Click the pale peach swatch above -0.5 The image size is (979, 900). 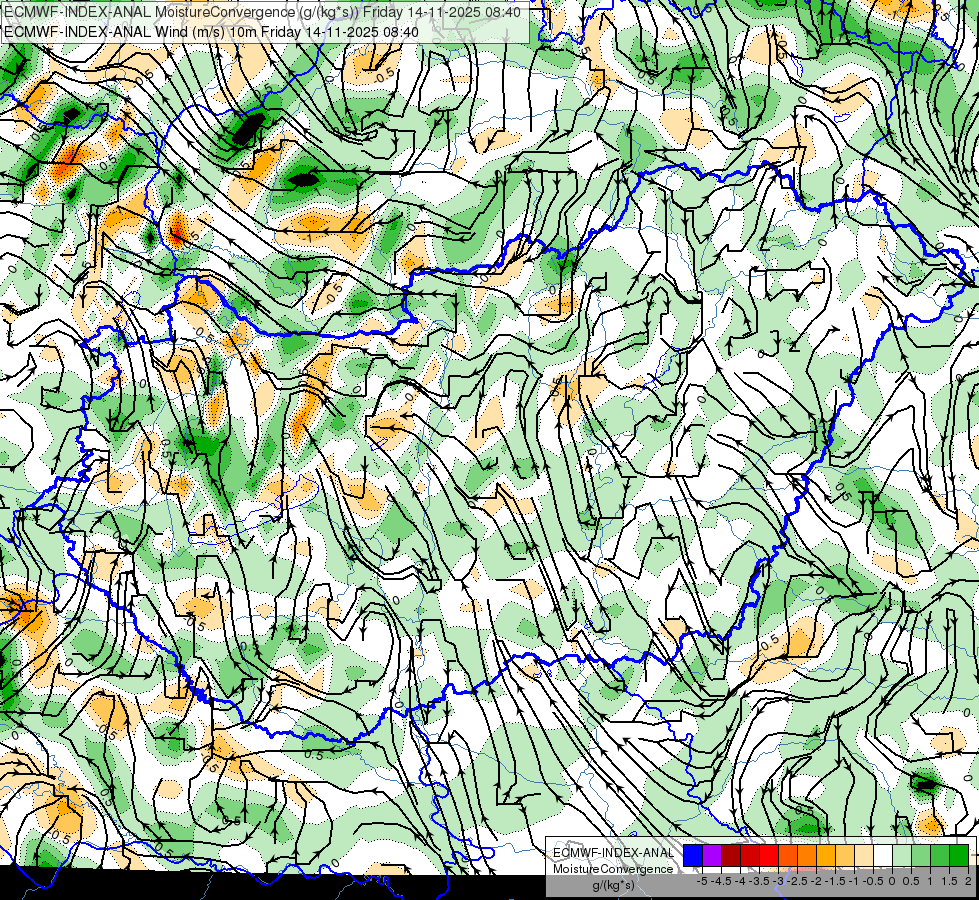(863, 855)
